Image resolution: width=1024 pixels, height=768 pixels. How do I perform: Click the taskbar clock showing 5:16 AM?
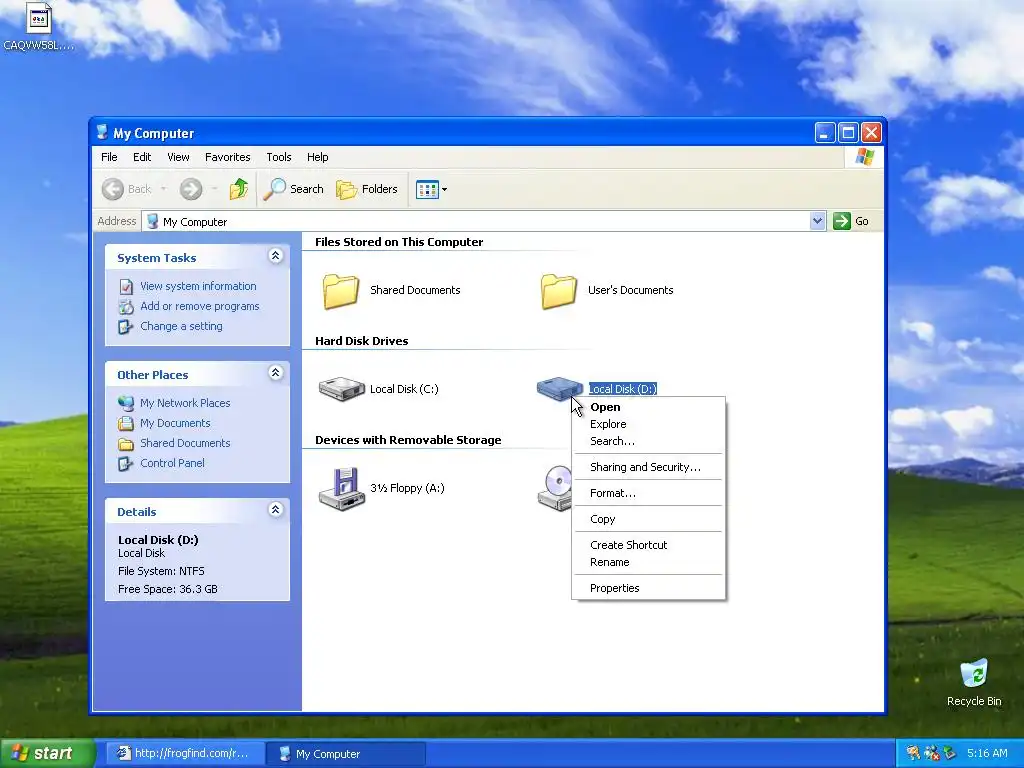(x=987, y=753)
